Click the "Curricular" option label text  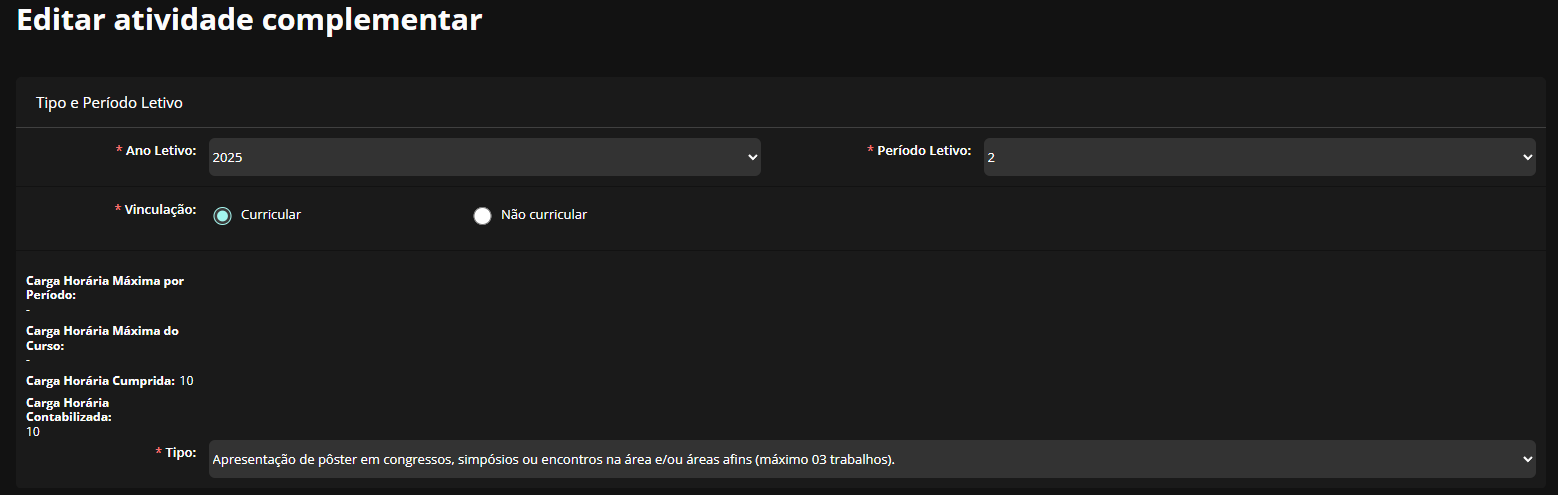point(271,215)
